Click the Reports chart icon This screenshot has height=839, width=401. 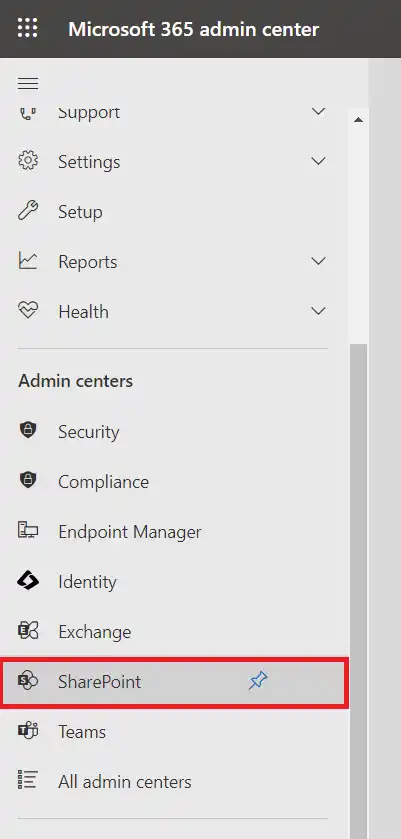(x=28, y=261)
